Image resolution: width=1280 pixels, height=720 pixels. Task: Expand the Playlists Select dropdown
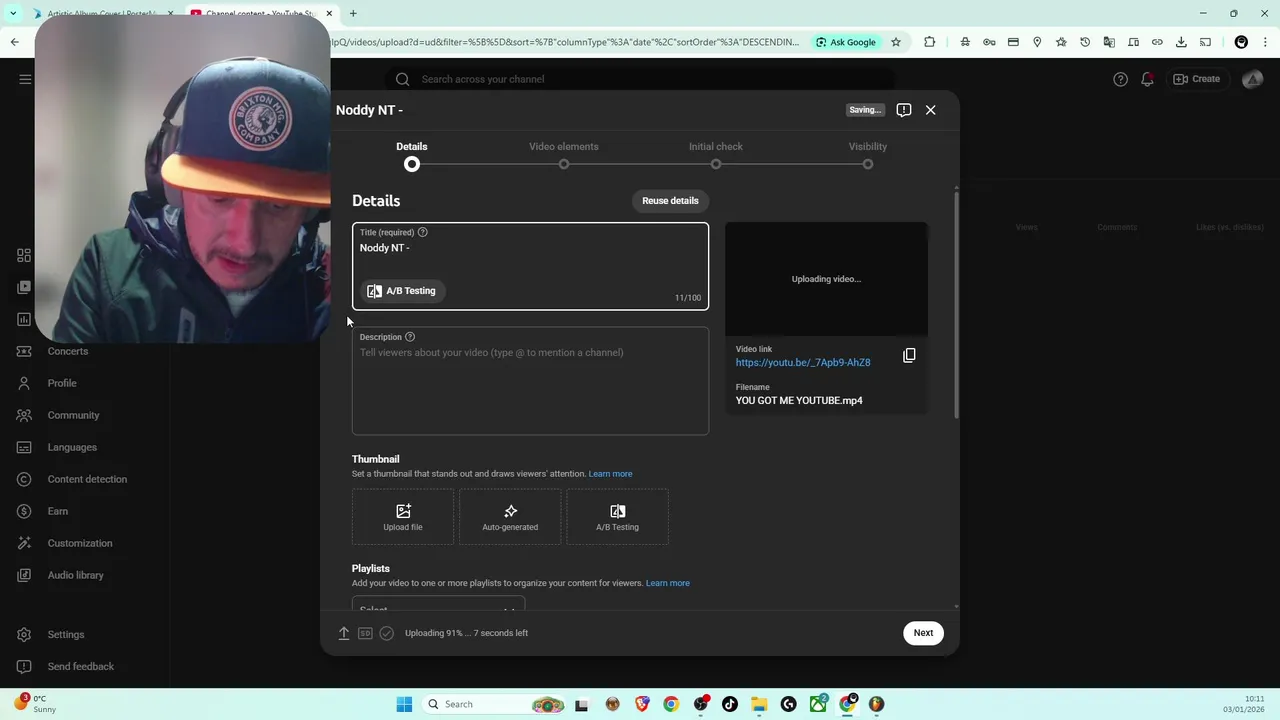438,606
